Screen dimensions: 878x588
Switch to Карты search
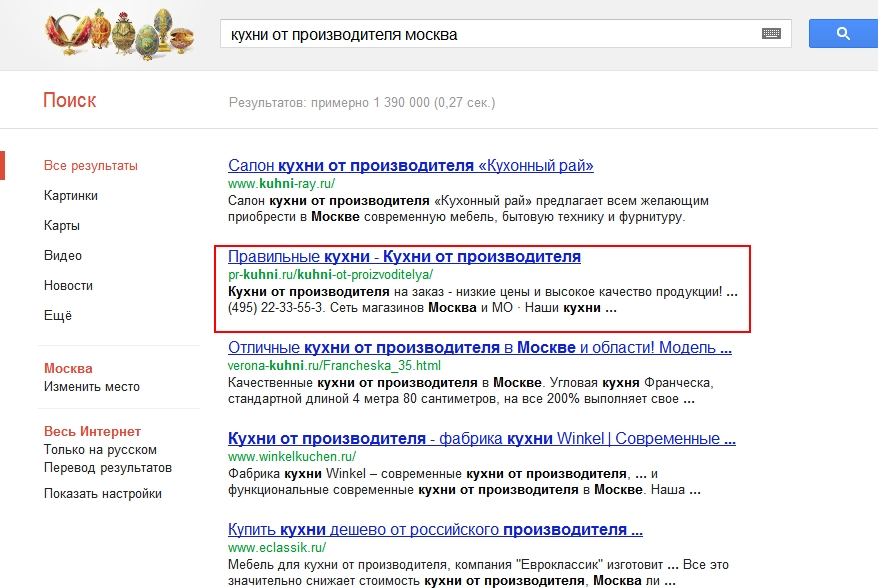(x=62, y=226)
